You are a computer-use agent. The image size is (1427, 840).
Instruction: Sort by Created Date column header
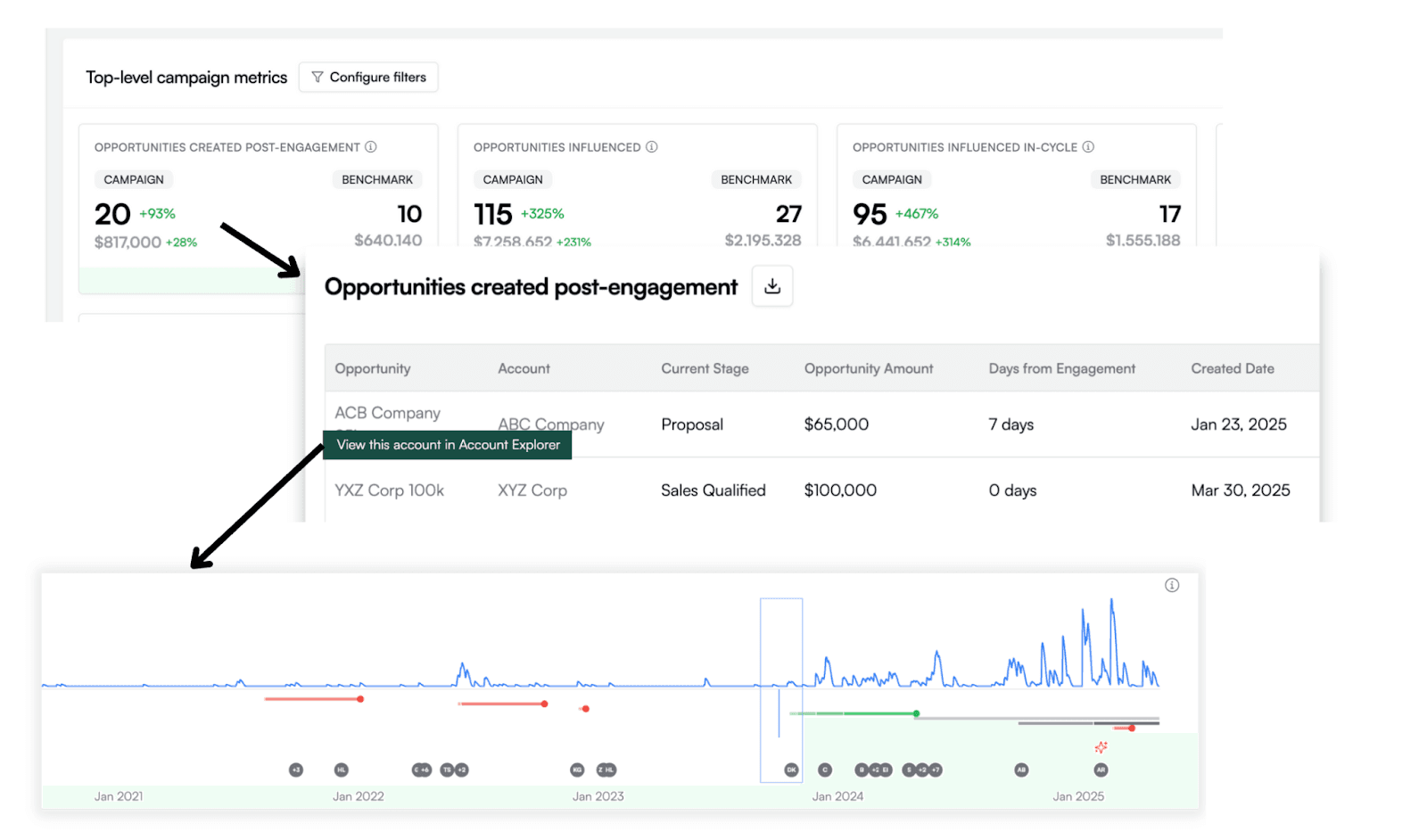pos(1233,368)
